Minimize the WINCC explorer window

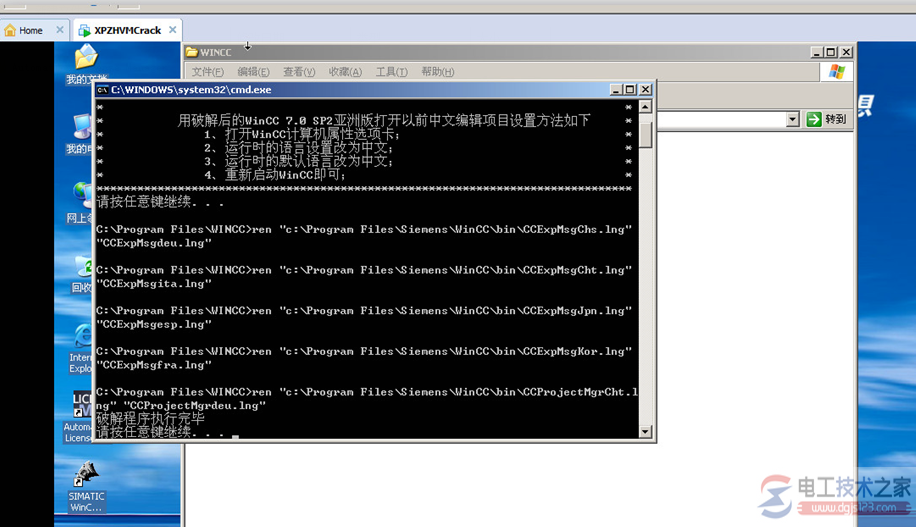click(x=817, y=52)
